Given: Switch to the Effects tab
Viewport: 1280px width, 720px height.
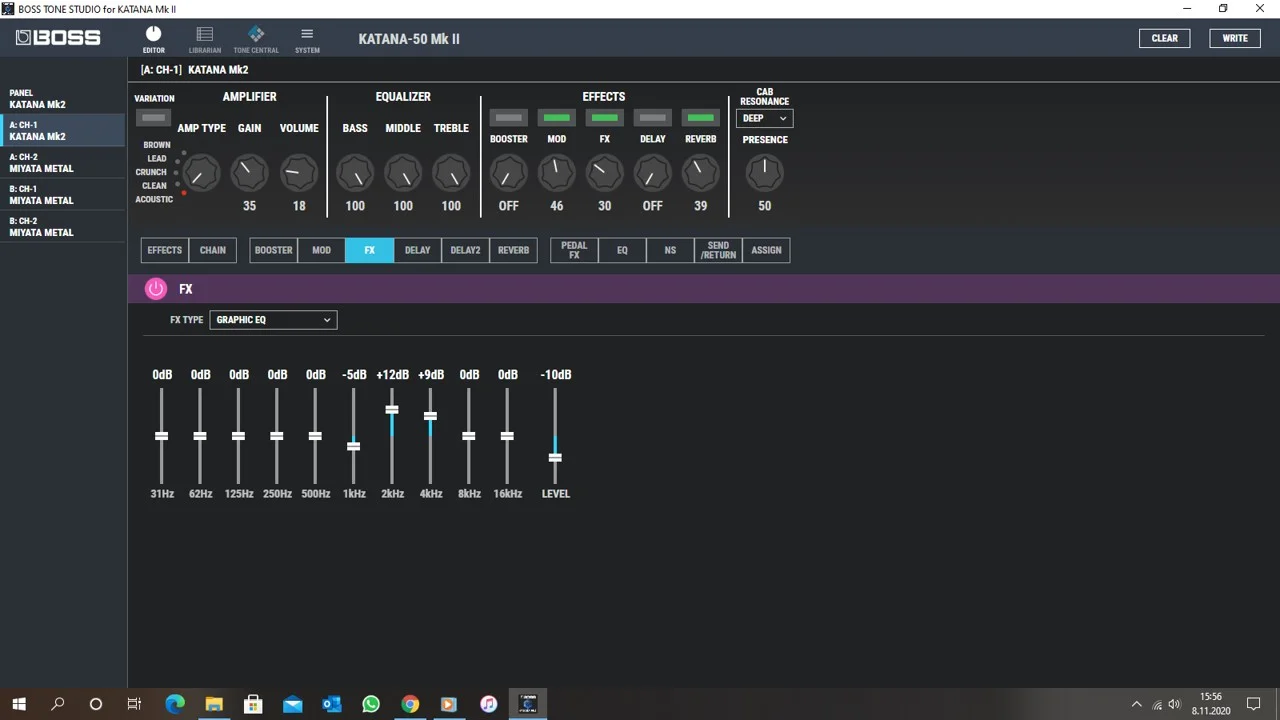Looking at the screenshot, I should pos(164,250).
